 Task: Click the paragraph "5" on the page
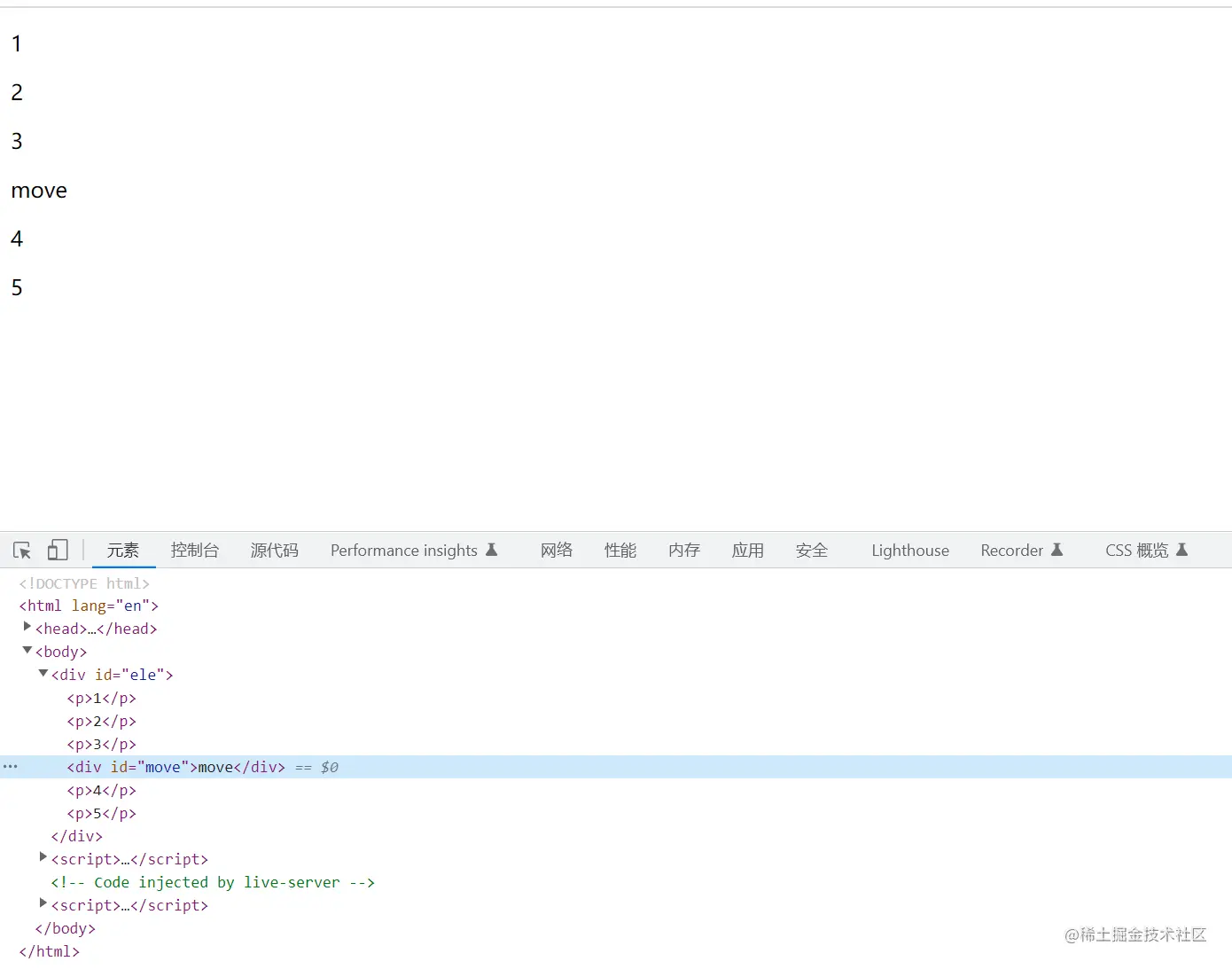coord(17,287)
